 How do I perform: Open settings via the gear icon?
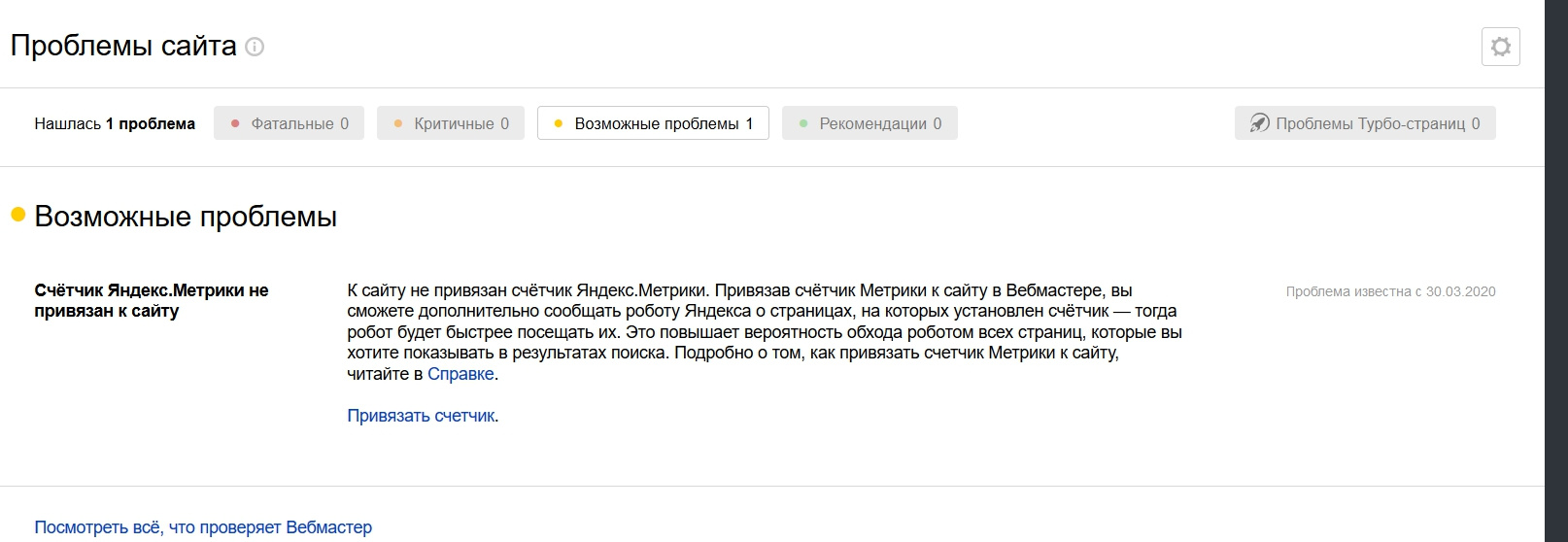pyautogui.click(x=1500, y=47)
